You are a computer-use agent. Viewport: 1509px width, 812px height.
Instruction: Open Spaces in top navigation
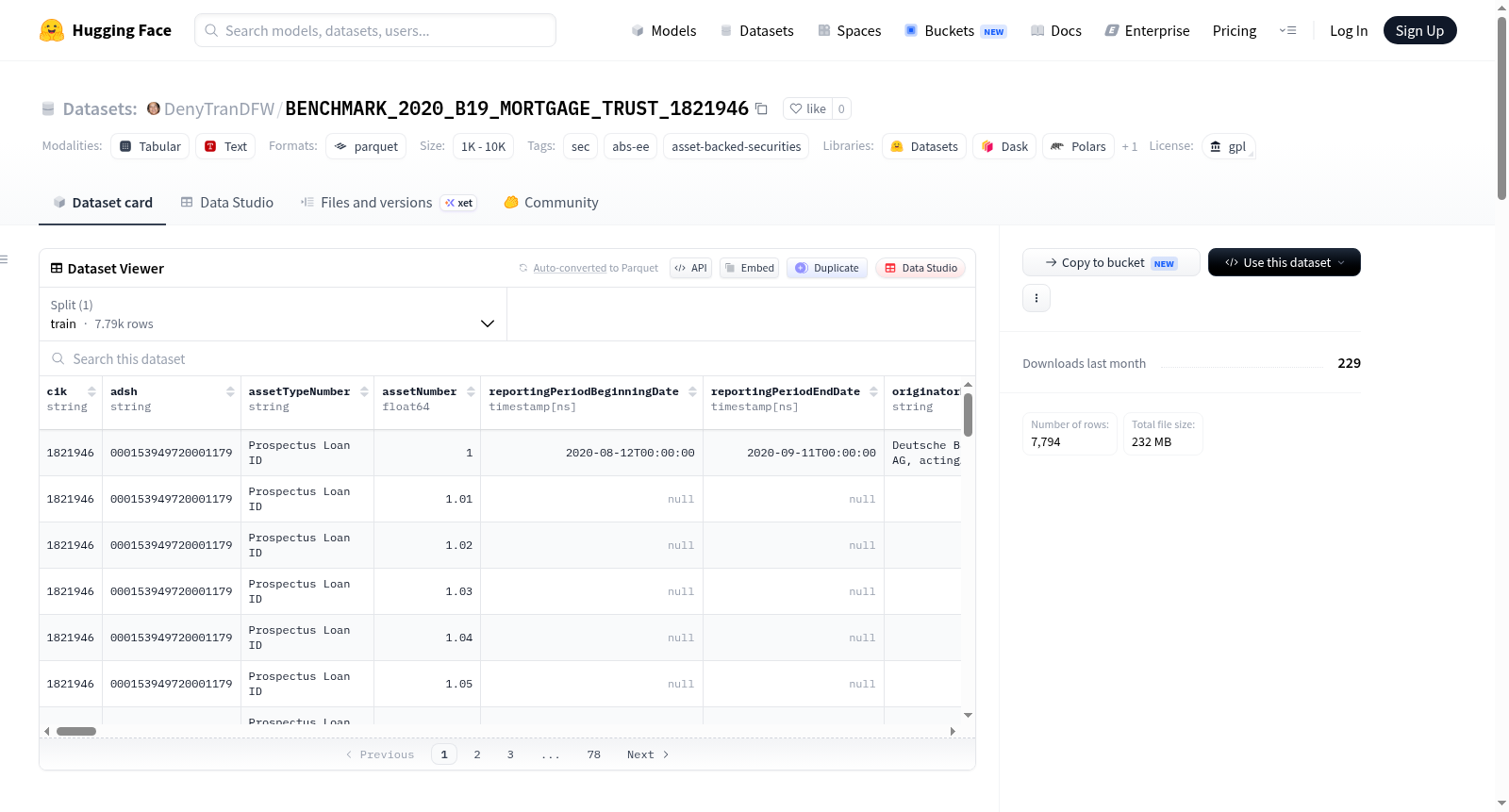click(850, 30)
